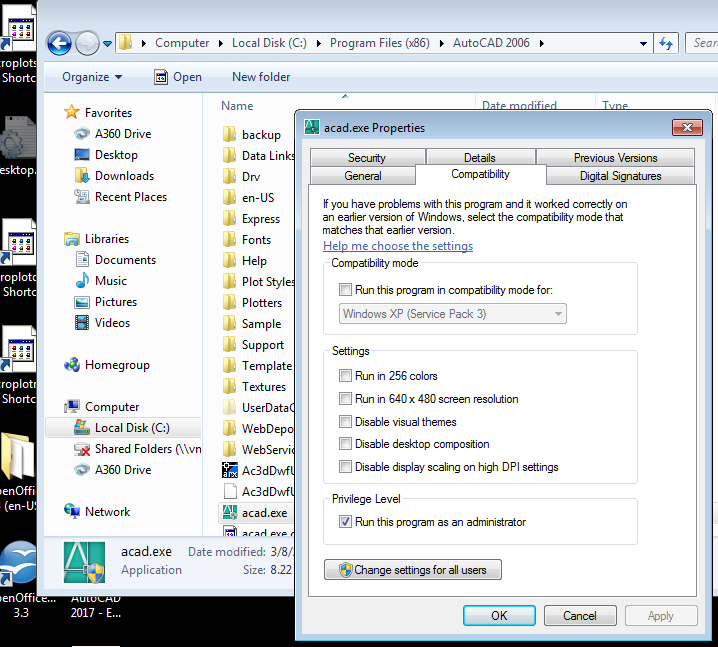Expand the Organize menu dropdown

pyautogui.click(x=91, y=77)
